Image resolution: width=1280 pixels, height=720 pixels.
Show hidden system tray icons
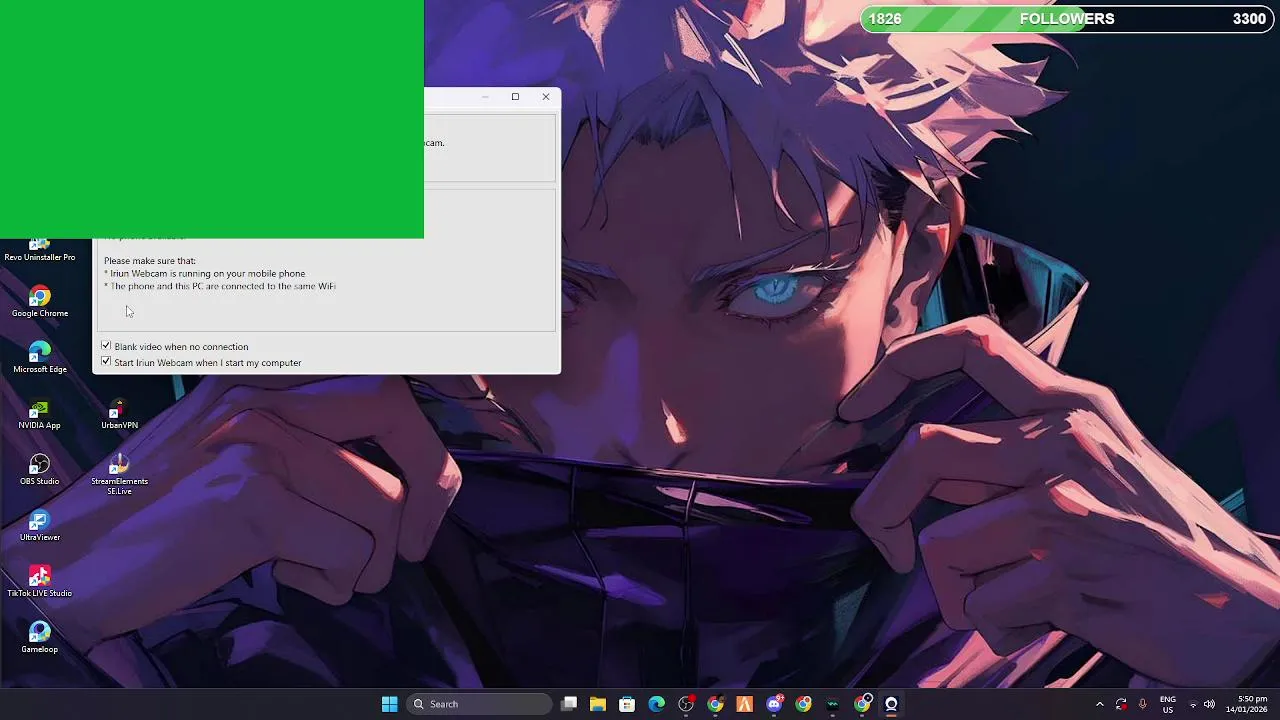(x=1100, y=704)
